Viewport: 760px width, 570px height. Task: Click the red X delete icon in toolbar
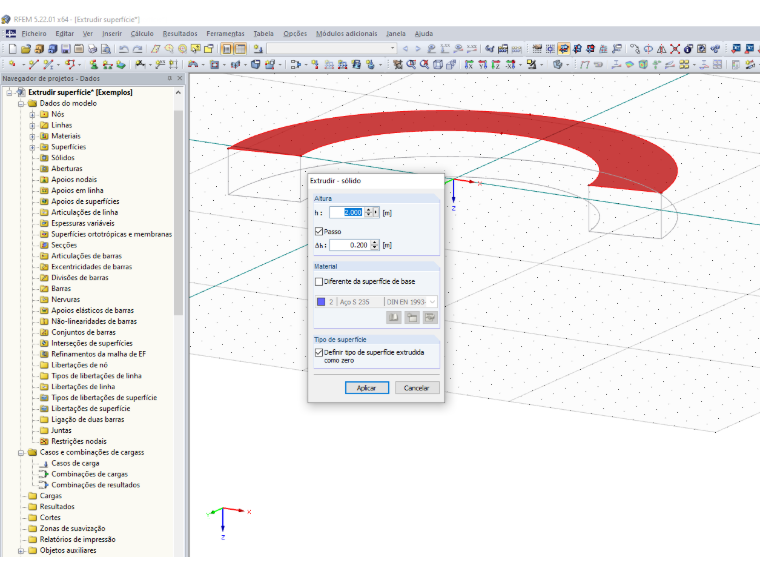[675, 49]
